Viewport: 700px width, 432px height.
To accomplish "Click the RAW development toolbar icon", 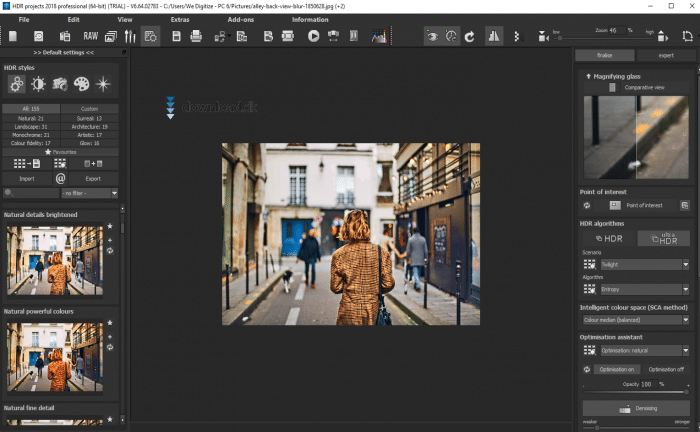I will coord(91,36).
